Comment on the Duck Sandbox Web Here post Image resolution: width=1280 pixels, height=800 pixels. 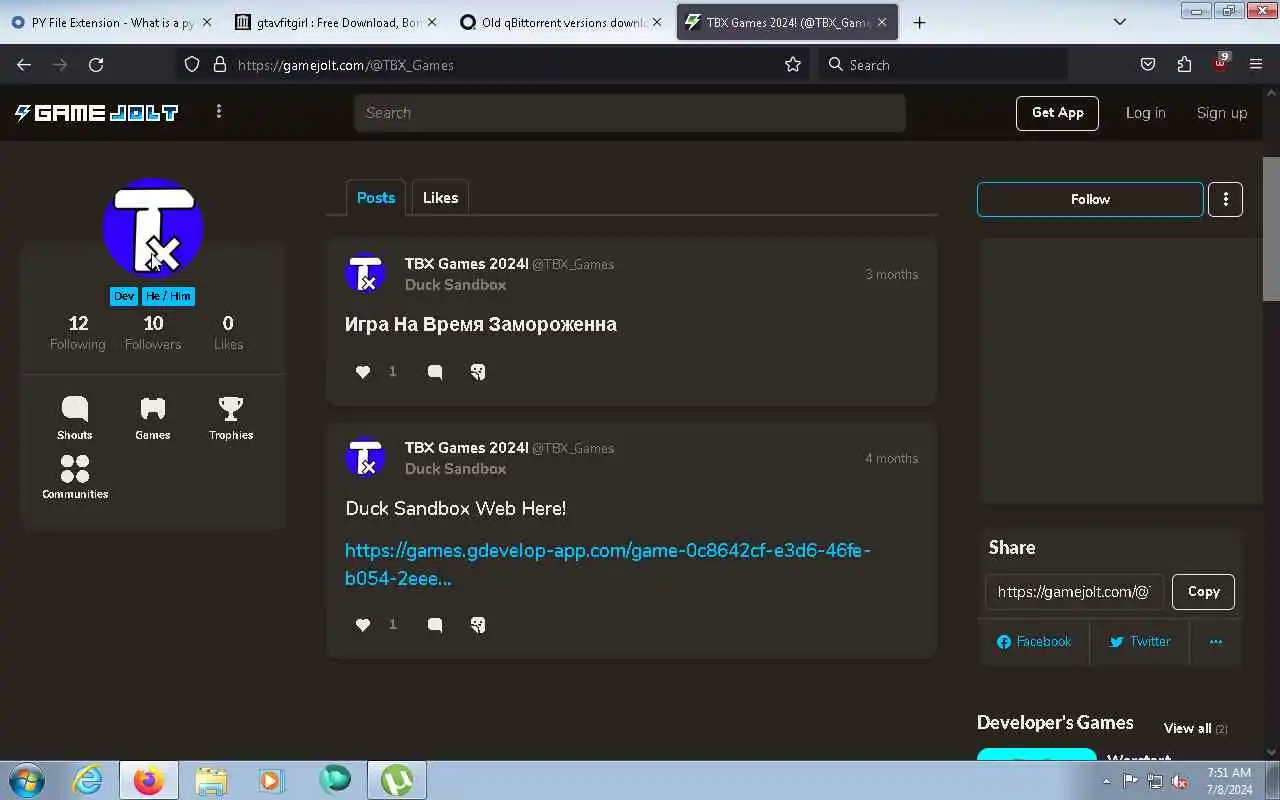435,625
